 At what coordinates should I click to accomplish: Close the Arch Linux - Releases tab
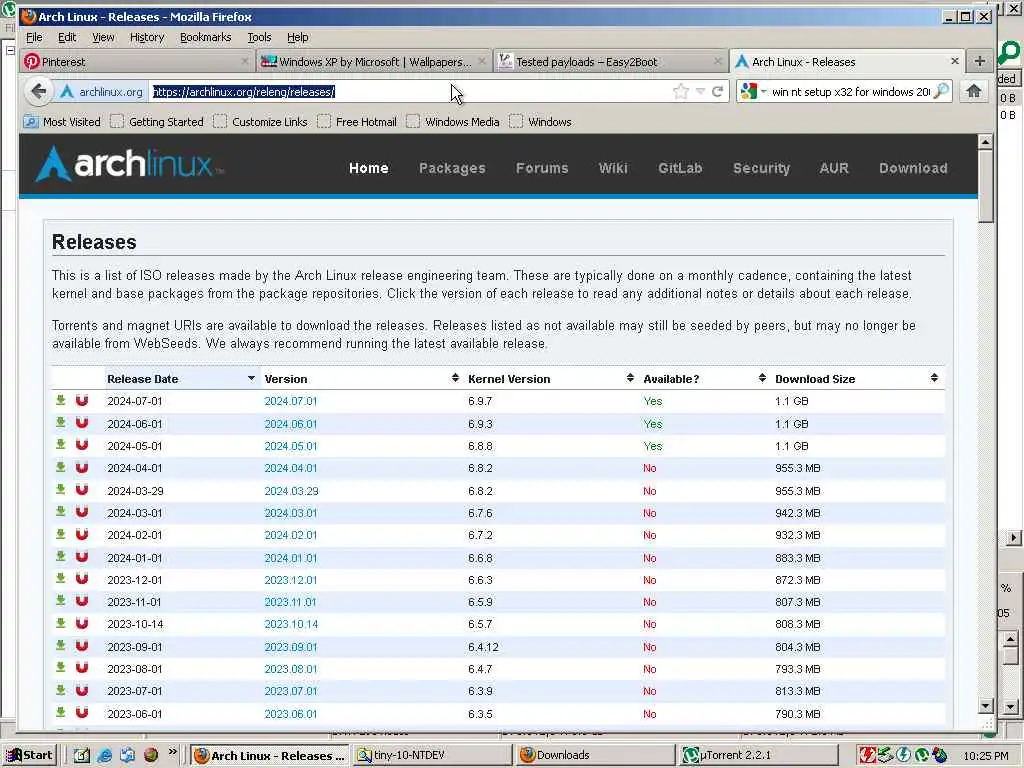[x=955, y=61]
